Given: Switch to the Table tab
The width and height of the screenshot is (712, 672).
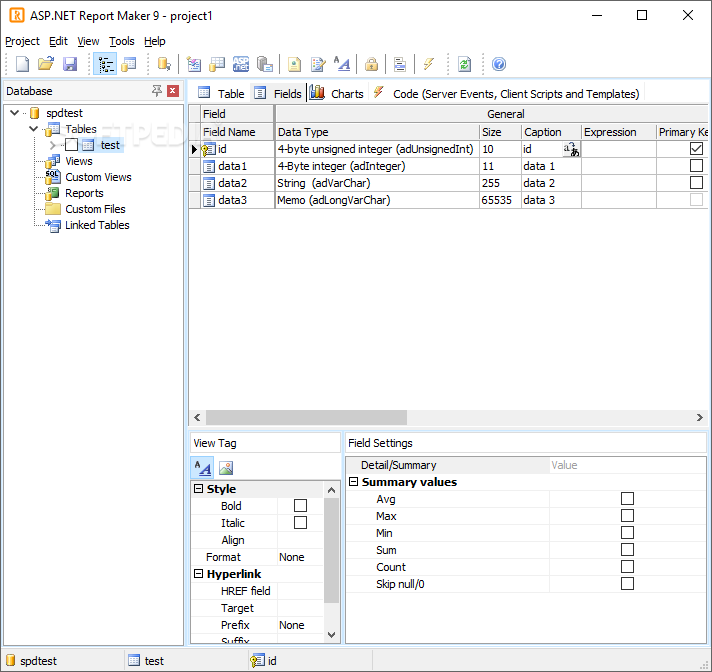Looking at the screenshot, I should pyautogui.click(x=221, y=94).
